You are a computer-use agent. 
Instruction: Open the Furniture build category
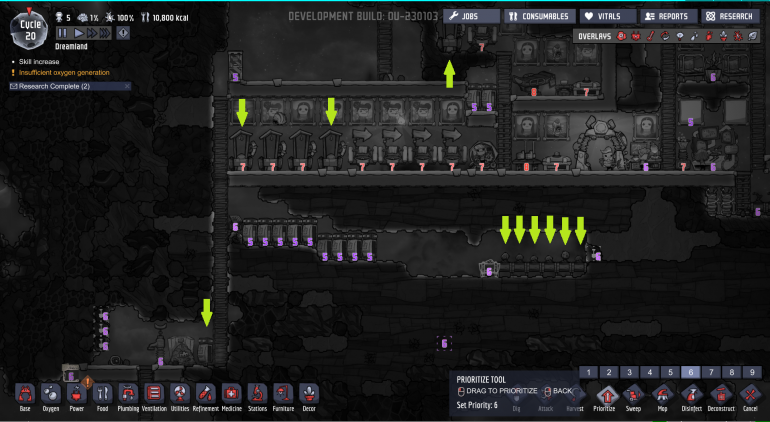click(x=283, y=394)
